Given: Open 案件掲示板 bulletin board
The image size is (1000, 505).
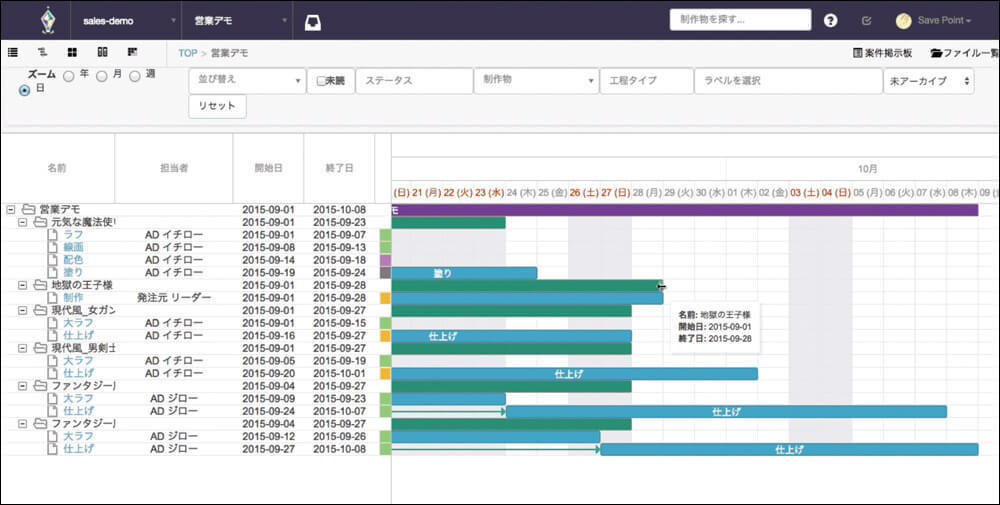Looking at the screenshot, I should pyautogui.click(x=883, y=53).
